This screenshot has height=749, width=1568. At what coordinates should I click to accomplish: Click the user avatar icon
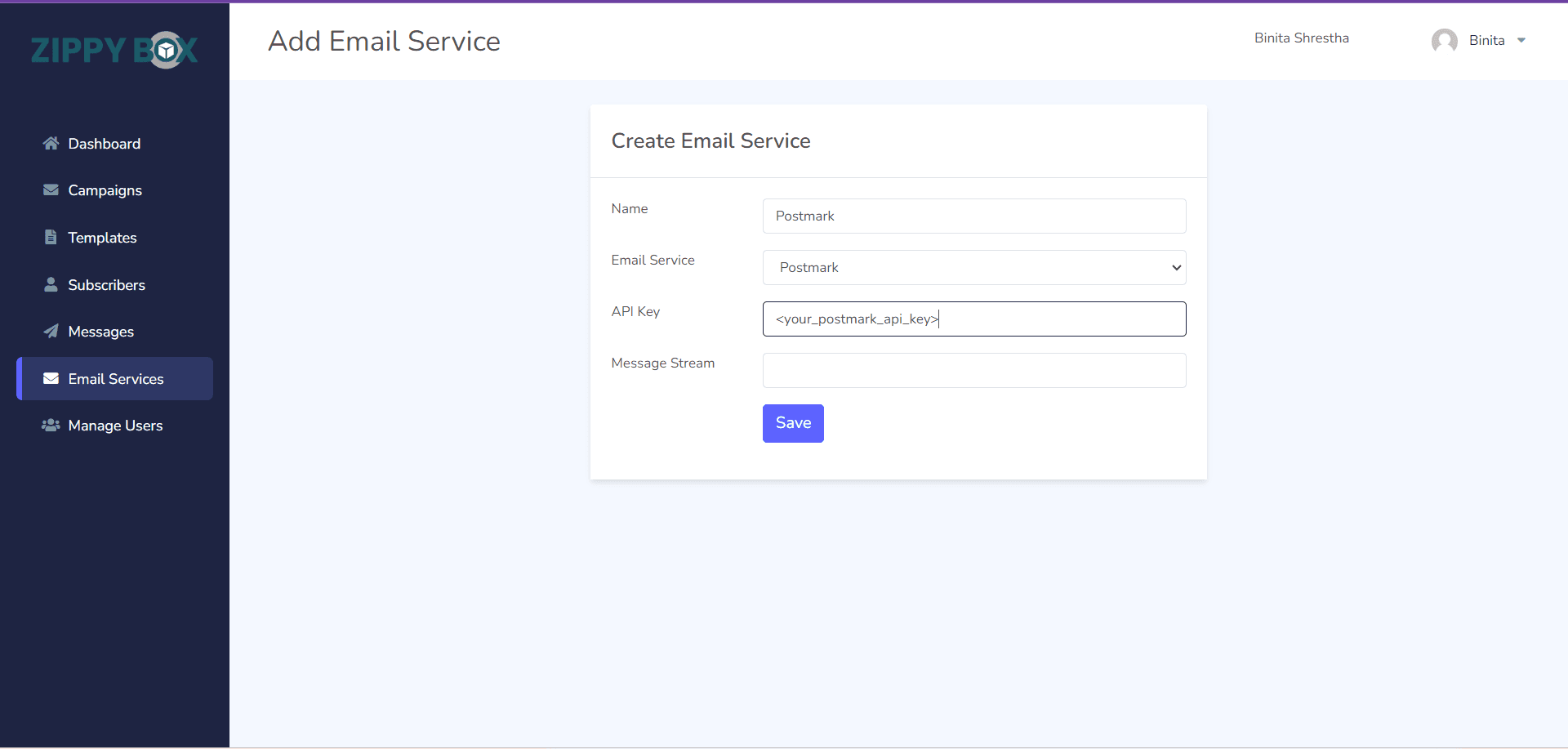(x=1445, y=41)
